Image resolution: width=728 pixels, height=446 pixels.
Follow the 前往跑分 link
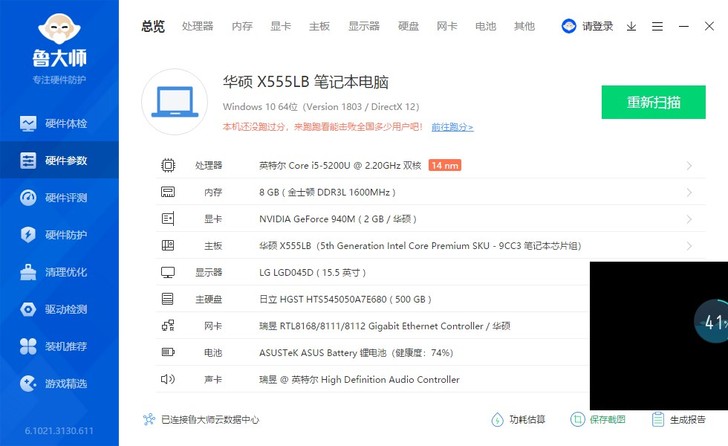point(452,127)
